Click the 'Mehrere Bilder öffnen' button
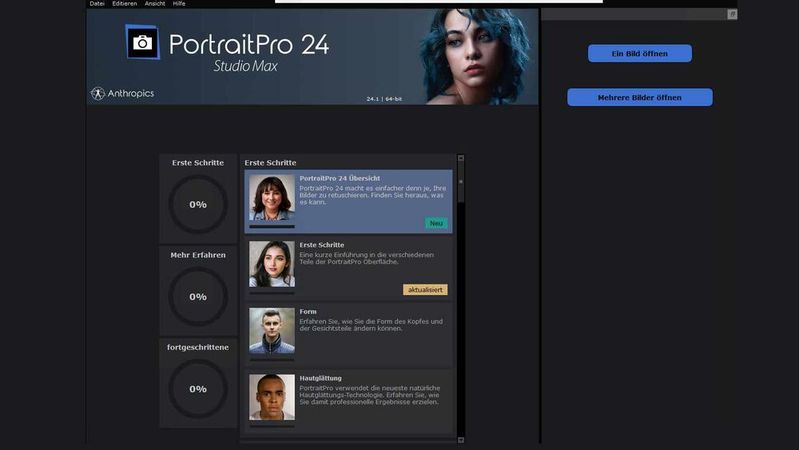Image resolution: width=799 pixels, height=450 pixels. (640, 97)
